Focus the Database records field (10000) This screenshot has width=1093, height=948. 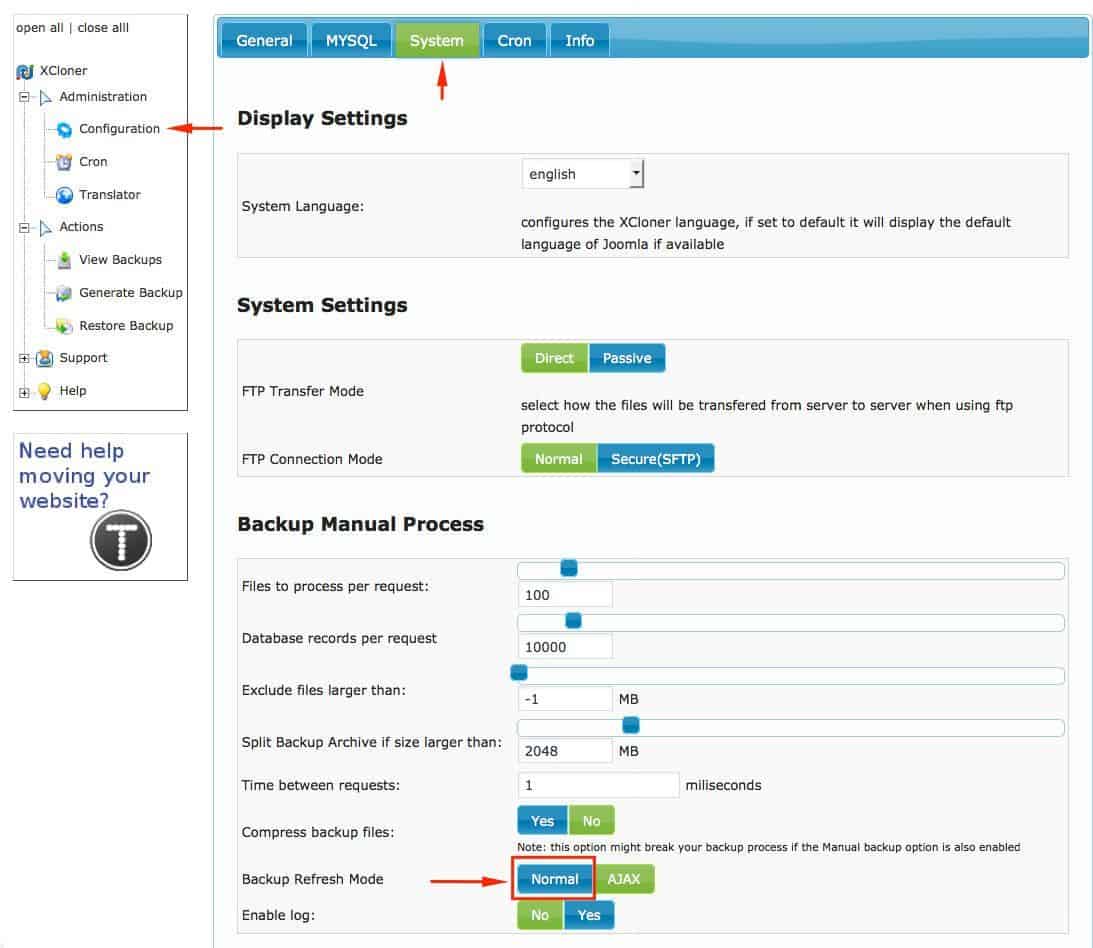(565, 647)
